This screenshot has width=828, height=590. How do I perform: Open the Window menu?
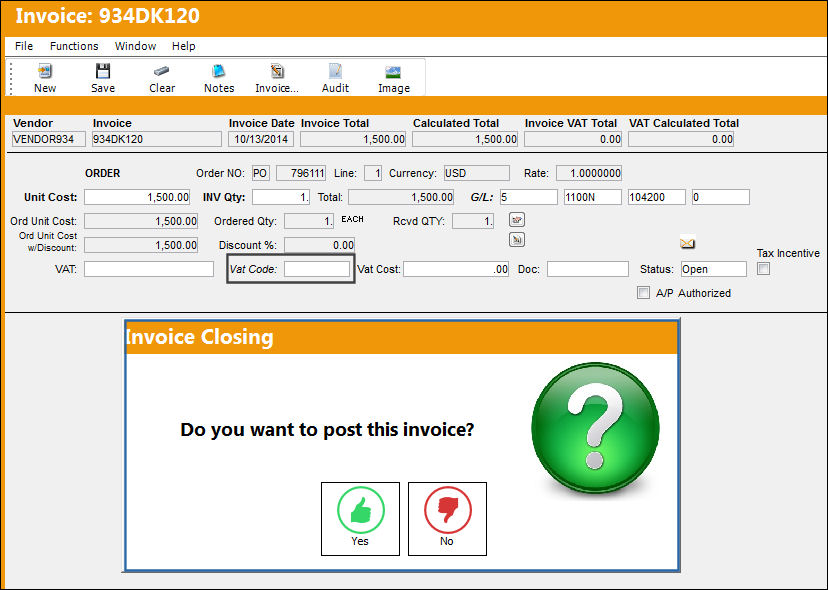[135, 46]
